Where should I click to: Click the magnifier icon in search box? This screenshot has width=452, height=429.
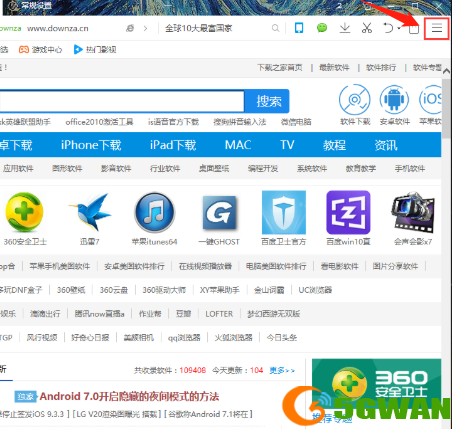coord(275,28)
